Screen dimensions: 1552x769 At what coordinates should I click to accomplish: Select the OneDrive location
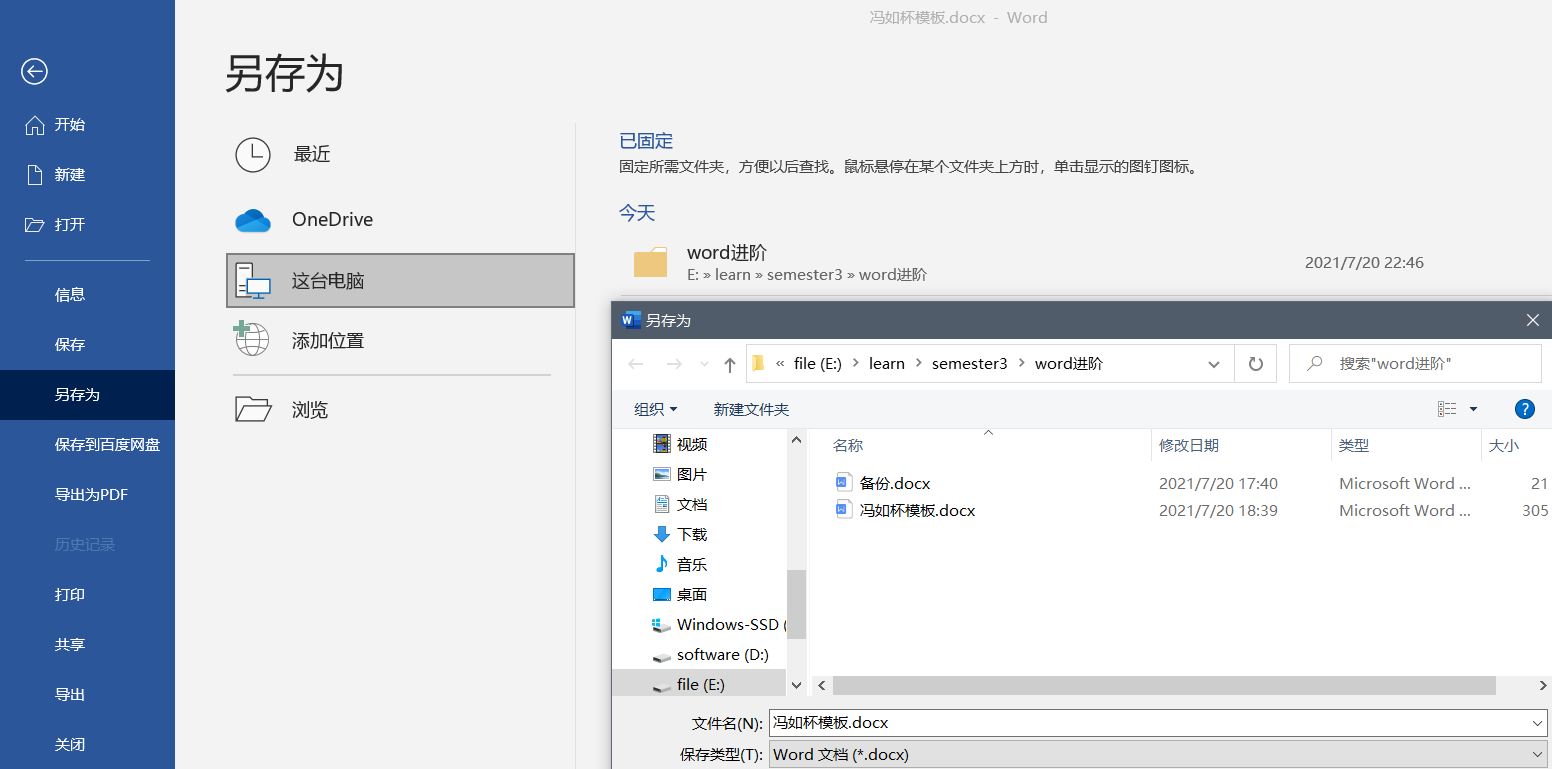pos(400,220)
